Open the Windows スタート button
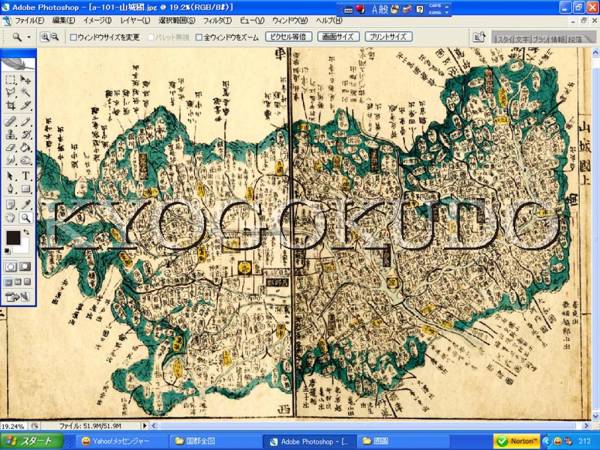Viewport: 600px width, 450px height. coord(31,442)
